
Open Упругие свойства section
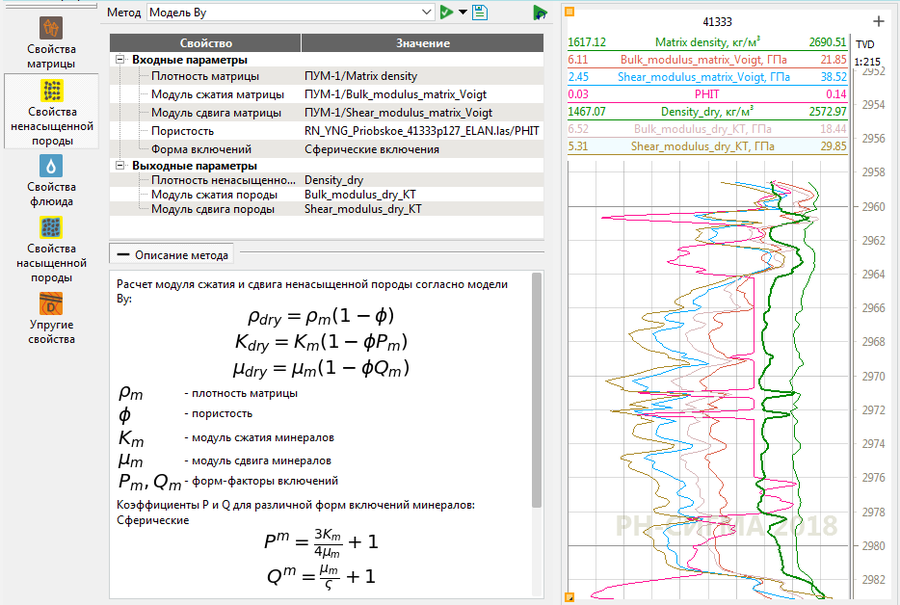tap(51, 316)
